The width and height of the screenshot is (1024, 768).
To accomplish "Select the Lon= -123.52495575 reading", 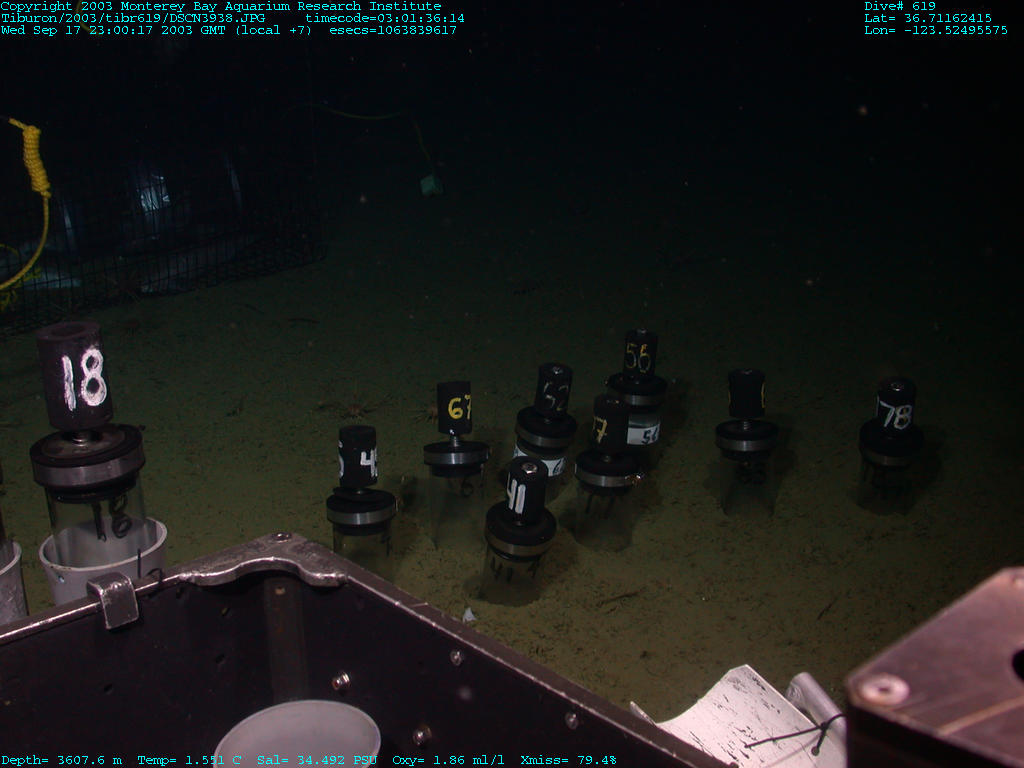I will [x=936, y=30].
